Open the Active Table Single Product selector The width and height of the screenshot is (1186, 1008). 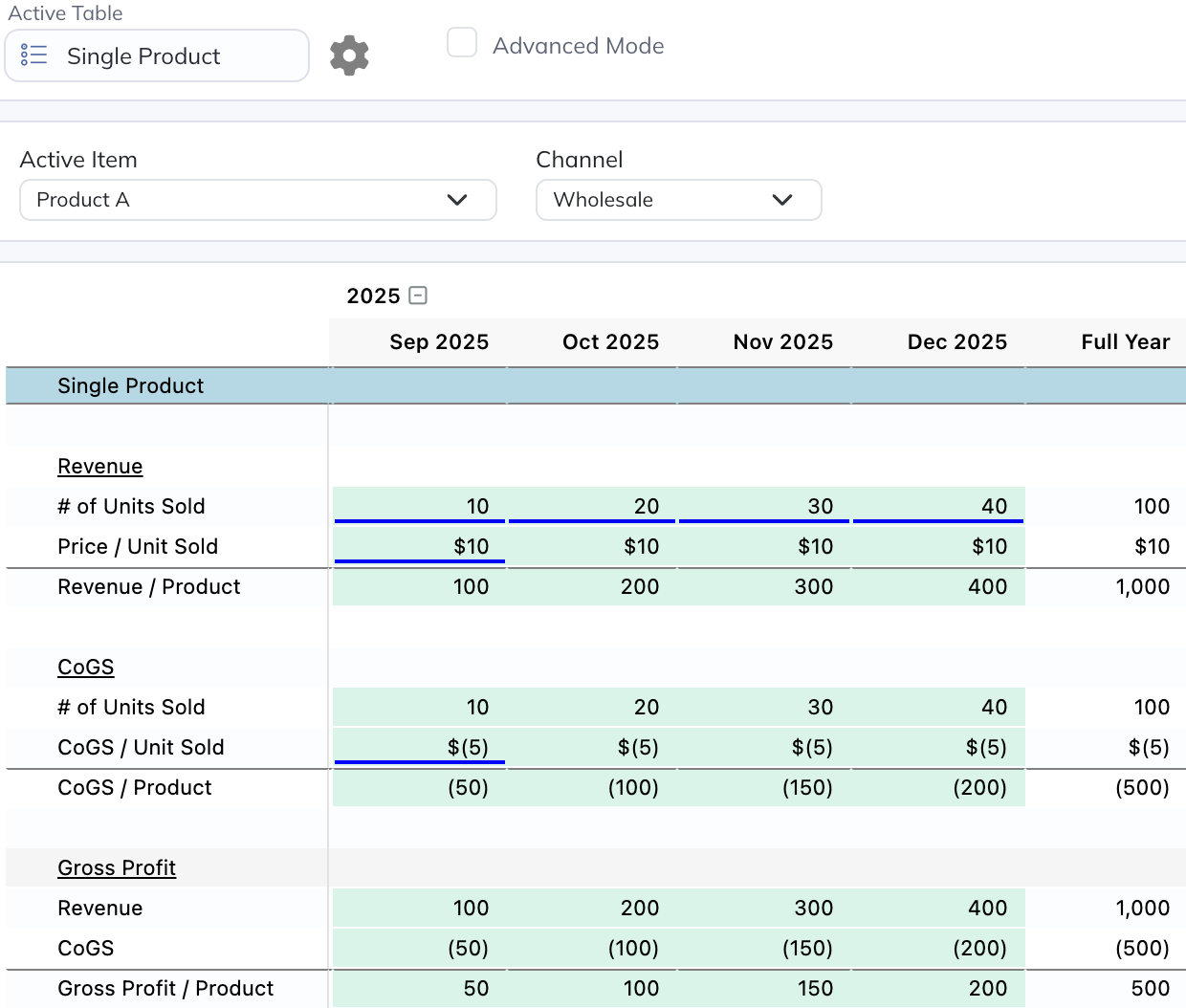157,55
